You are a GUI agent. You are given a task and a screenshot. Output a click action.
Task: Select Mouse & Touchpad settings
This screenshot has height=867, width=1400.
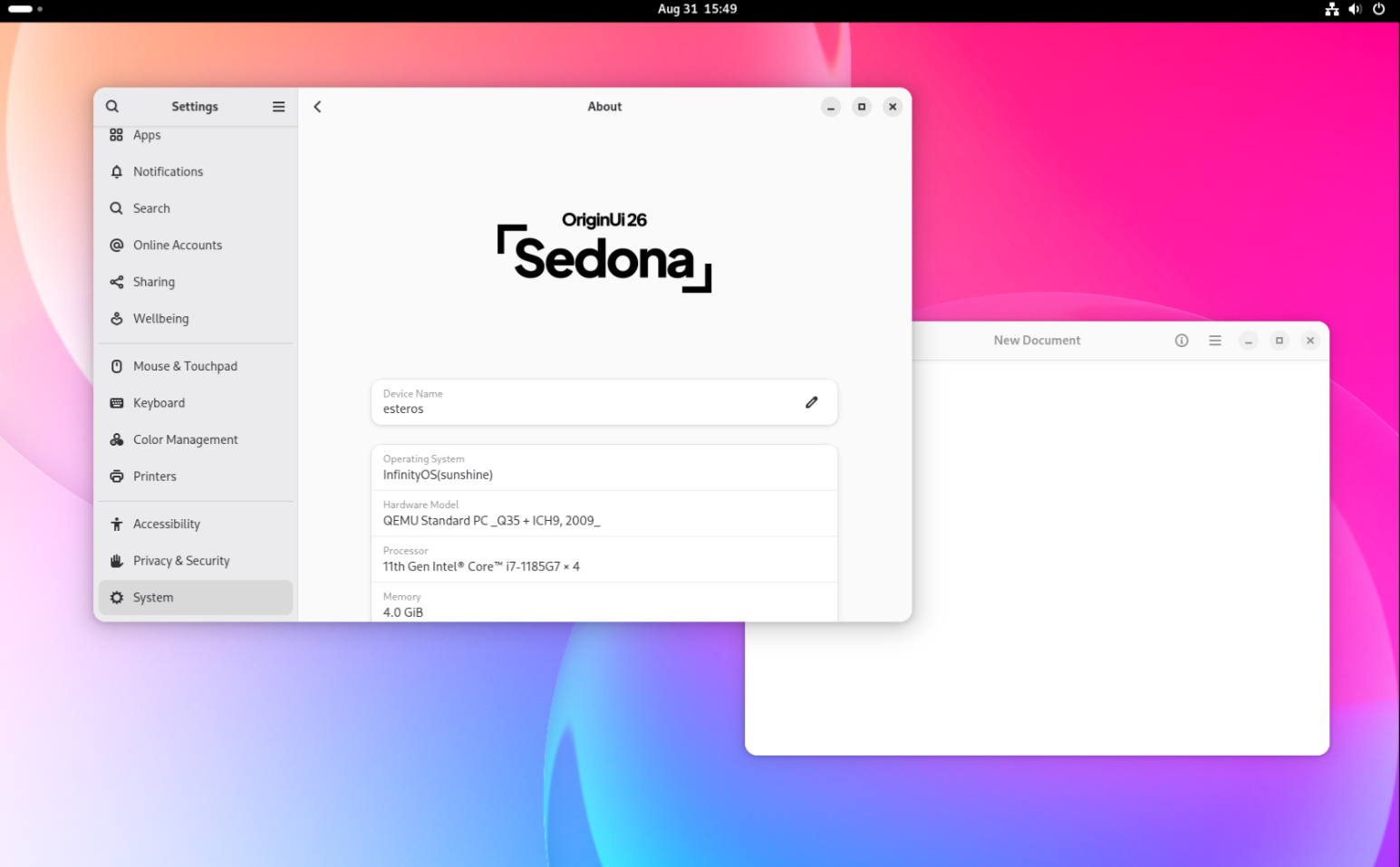[196, 366]
